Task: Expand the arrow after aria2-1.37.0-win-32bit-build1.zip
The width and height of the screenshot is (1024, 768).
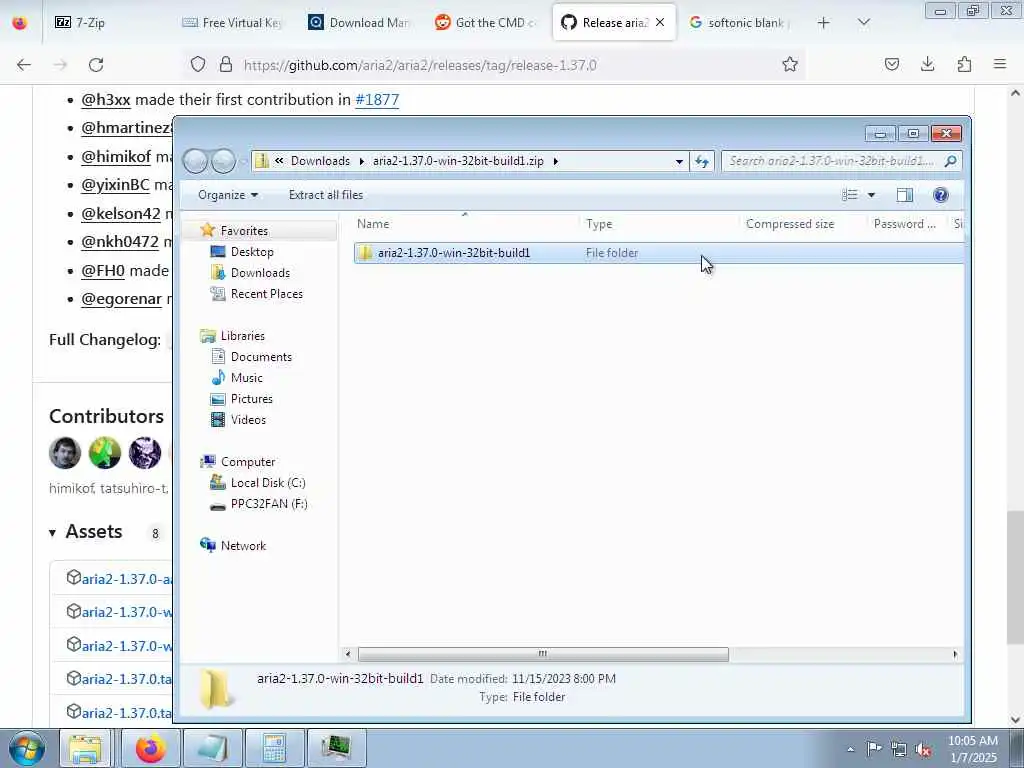Action: pyautogui.click(x=556, y=161)
